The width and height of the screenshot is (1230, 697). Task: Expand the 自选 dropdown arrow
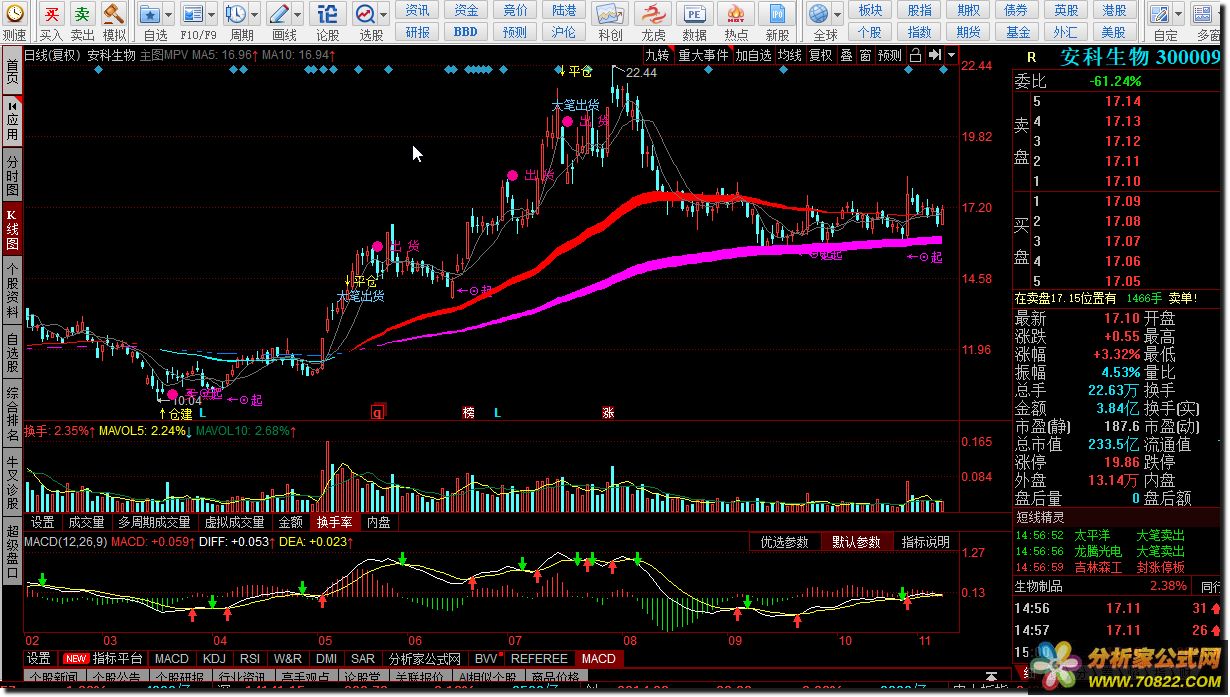[x=169, y=15]
